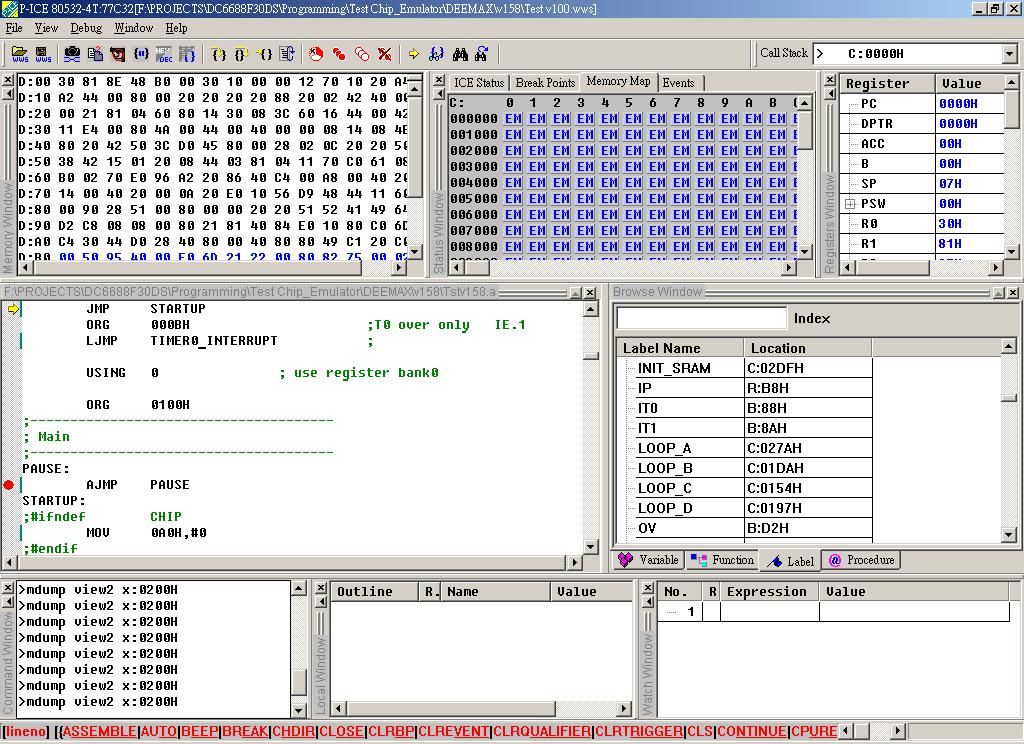This screenshot has height=744, width=1024.
Task: Click the braces with scissors toolbar icon
Action: click(437, 54)
